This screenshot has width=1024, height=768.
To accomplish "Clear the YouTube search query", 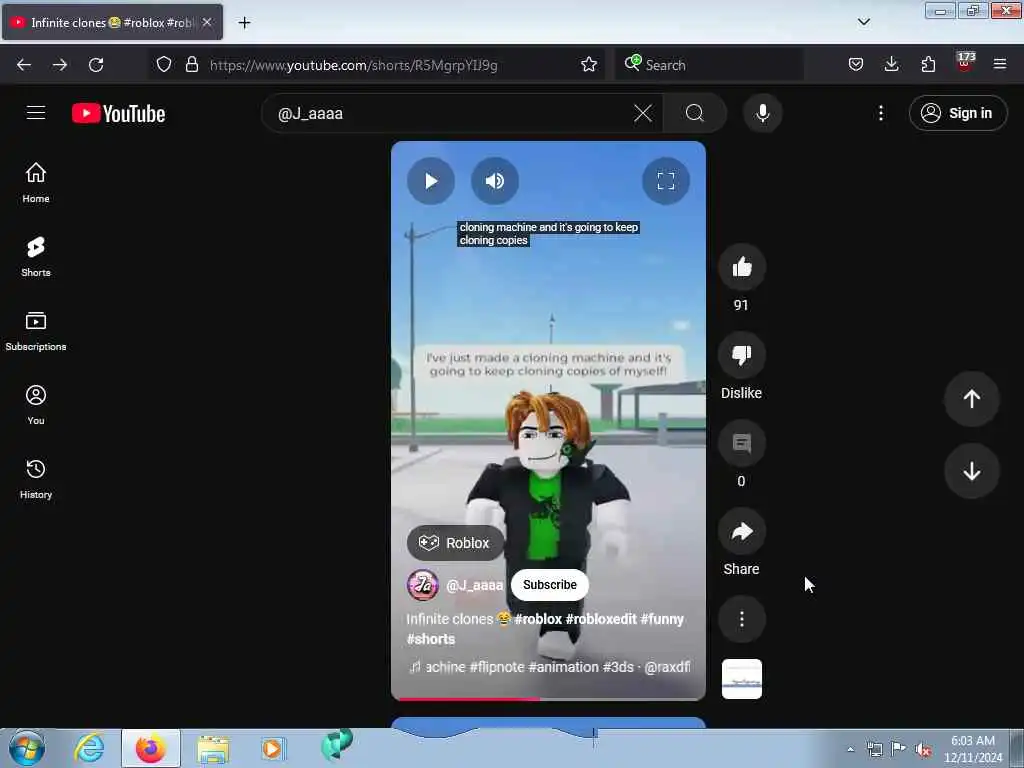I will point(643,114).
